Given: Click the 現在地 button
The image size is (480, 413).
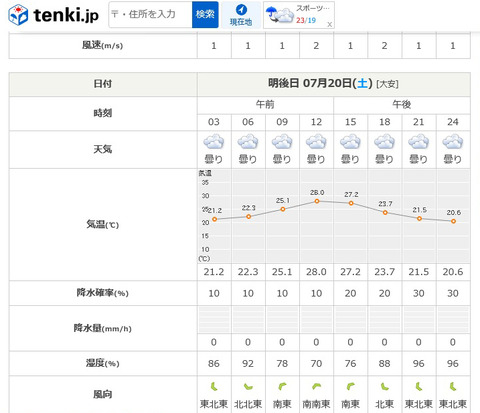Looking at the screenshot, I should pyautogui.click(x=241, y=15).
